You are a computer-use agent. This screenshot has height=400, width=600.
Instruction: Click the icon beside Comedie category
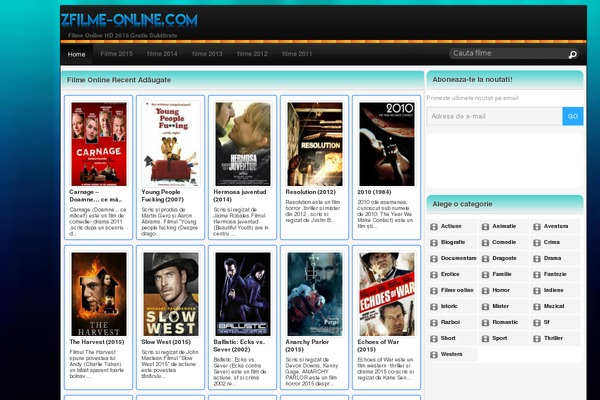click(x=485, y=243)
